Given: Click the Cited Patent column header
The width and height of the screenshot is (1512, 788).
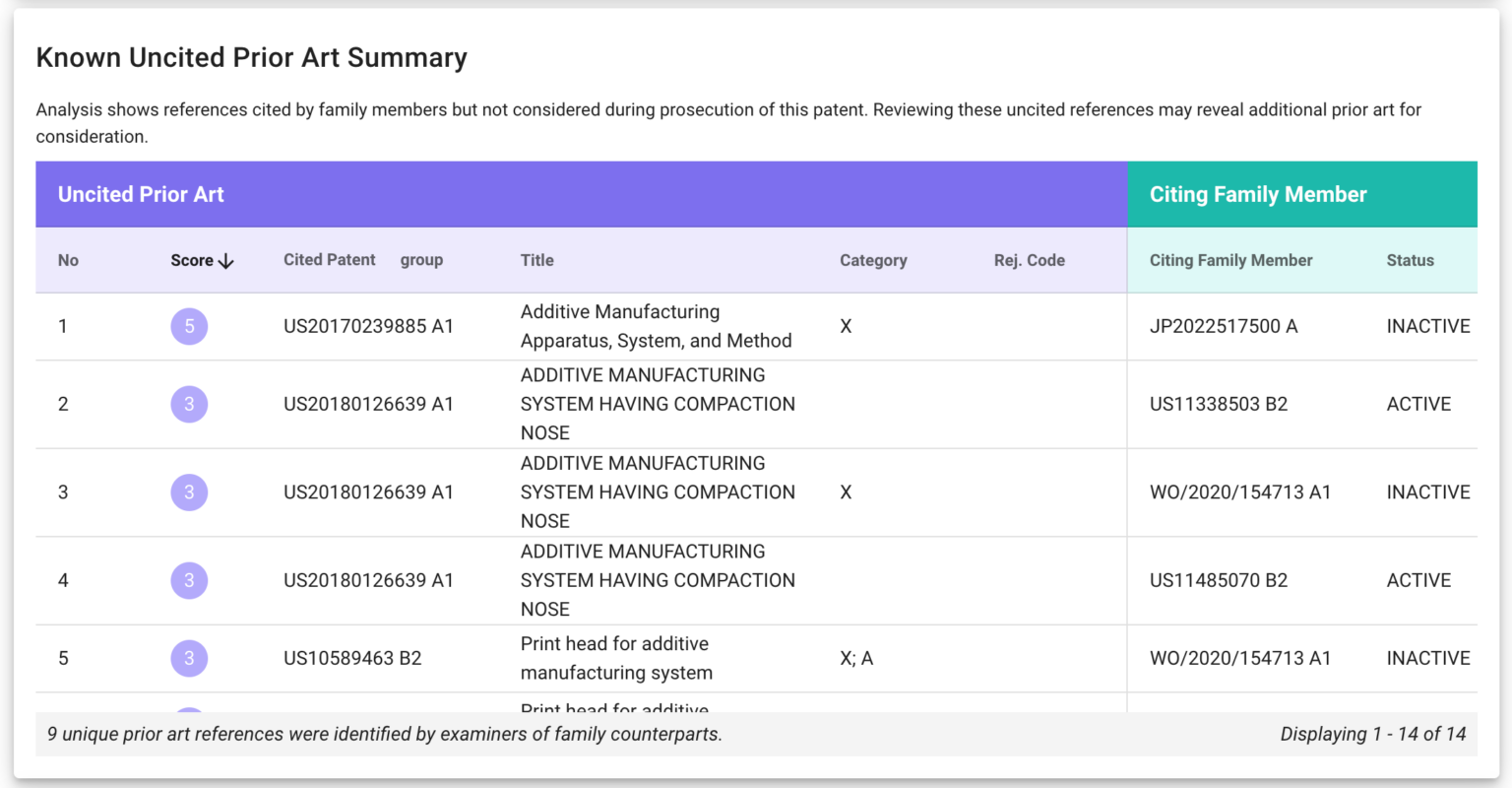Looking at the screenshot, I should tap(330, 260).
